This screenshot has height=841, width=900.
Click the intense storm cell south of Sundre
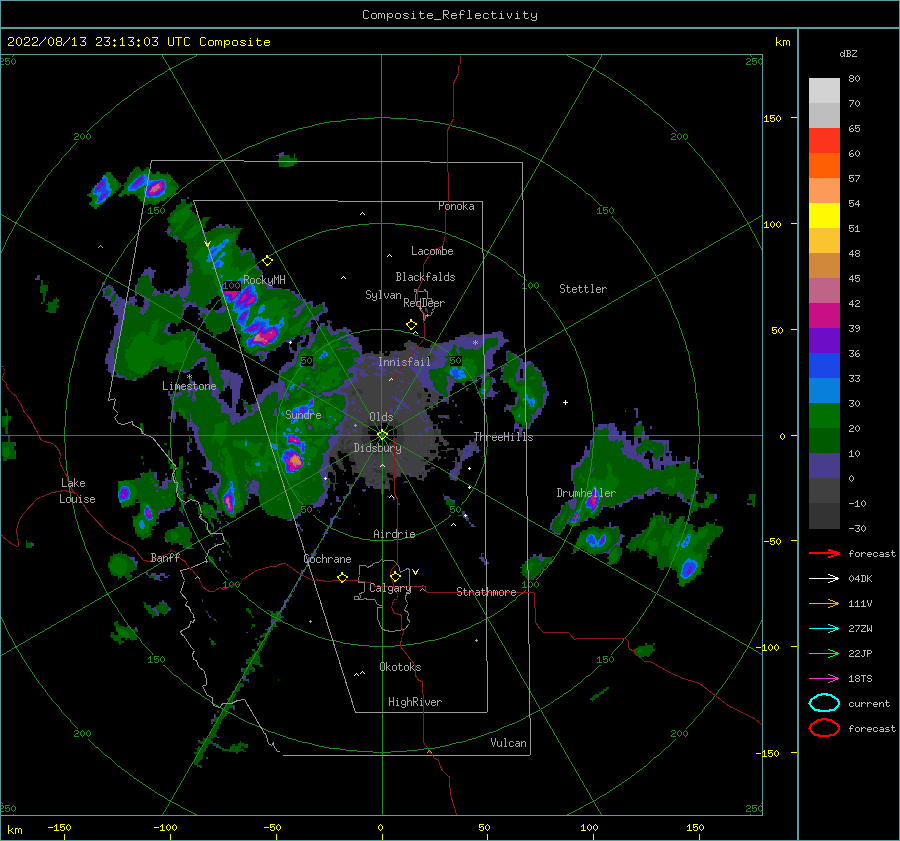[x=294, y=459]
